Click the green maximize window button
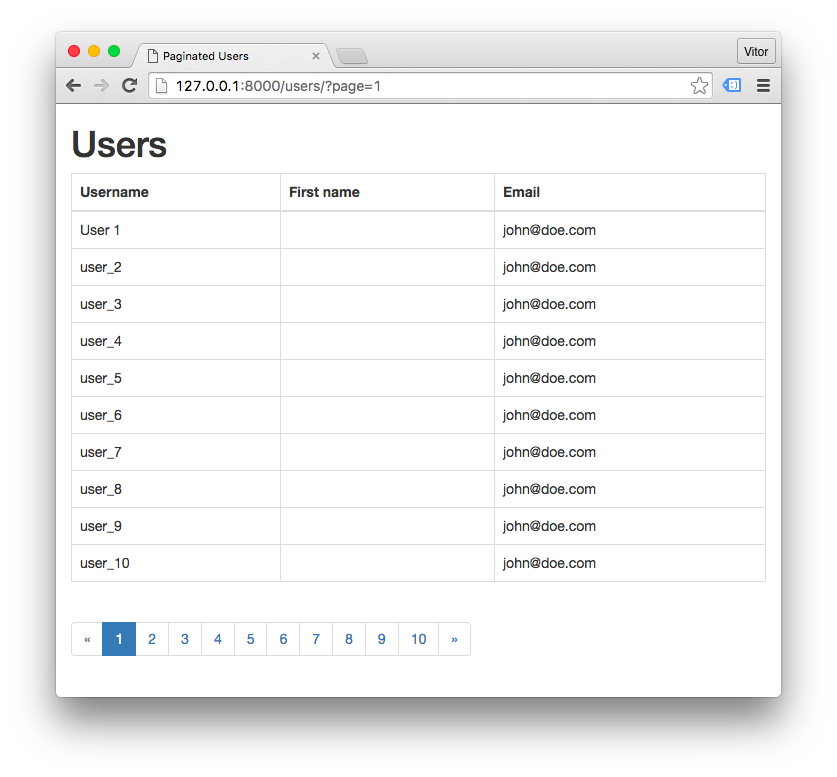 pyautogui.click(x=114, y=51)
